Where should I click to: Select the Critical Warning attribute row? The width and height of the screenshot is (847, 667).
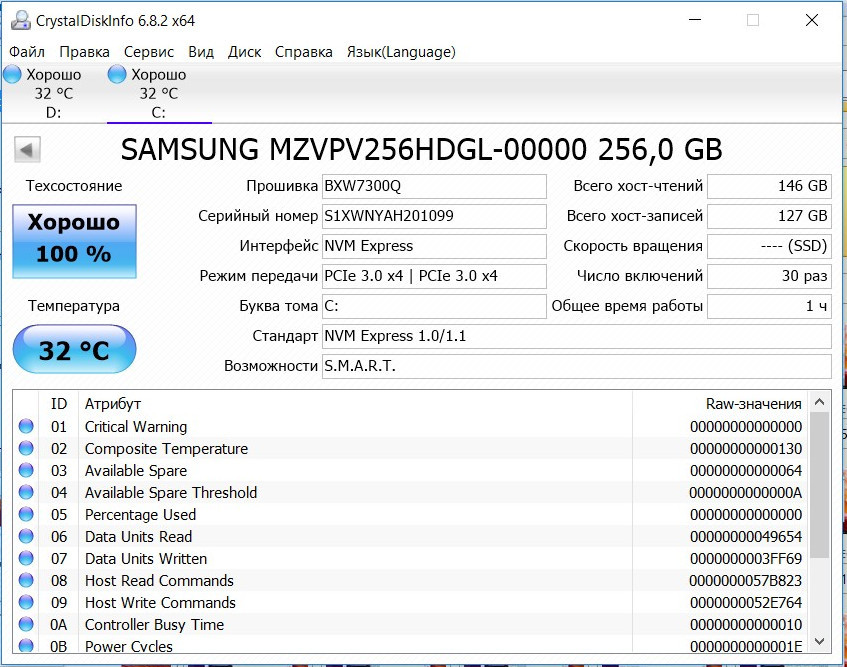411,427
